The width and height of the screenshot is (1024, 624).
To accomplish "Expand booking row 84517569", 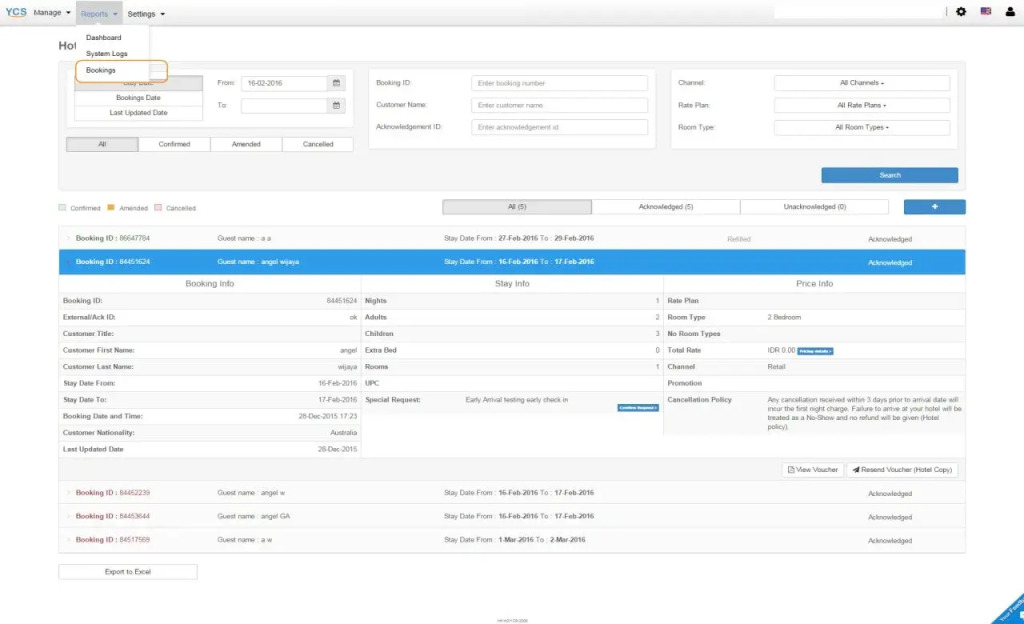I will 112,540.
